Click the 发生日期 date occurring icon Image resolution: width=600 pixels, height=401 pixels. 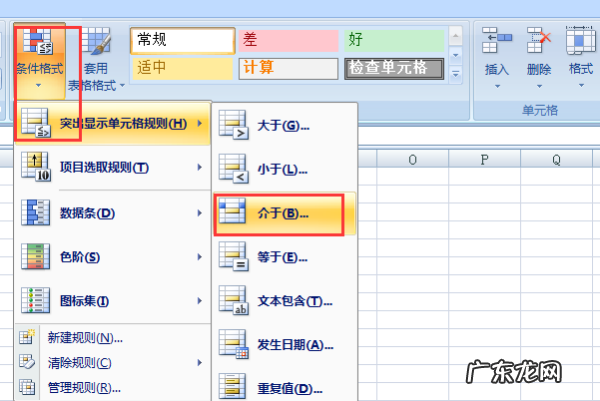click(x=233, y=344)
